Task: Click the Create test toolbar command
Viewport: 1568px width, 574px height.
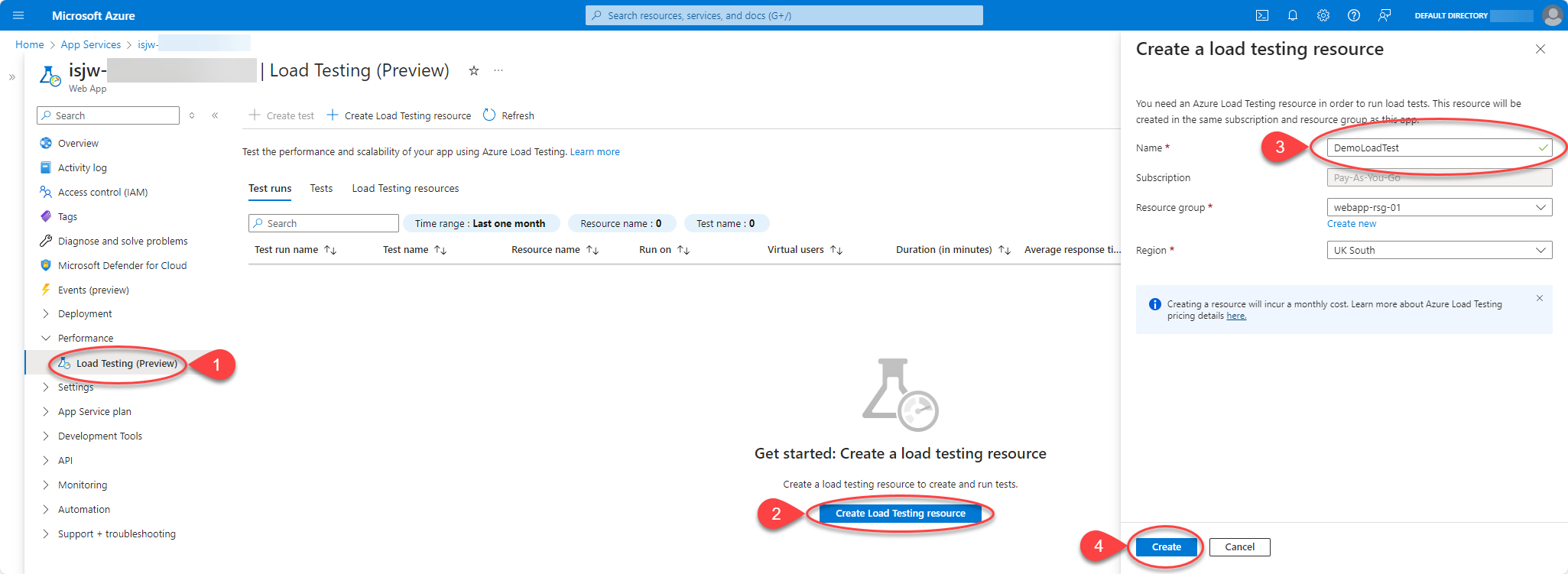Action: (281, 115)
